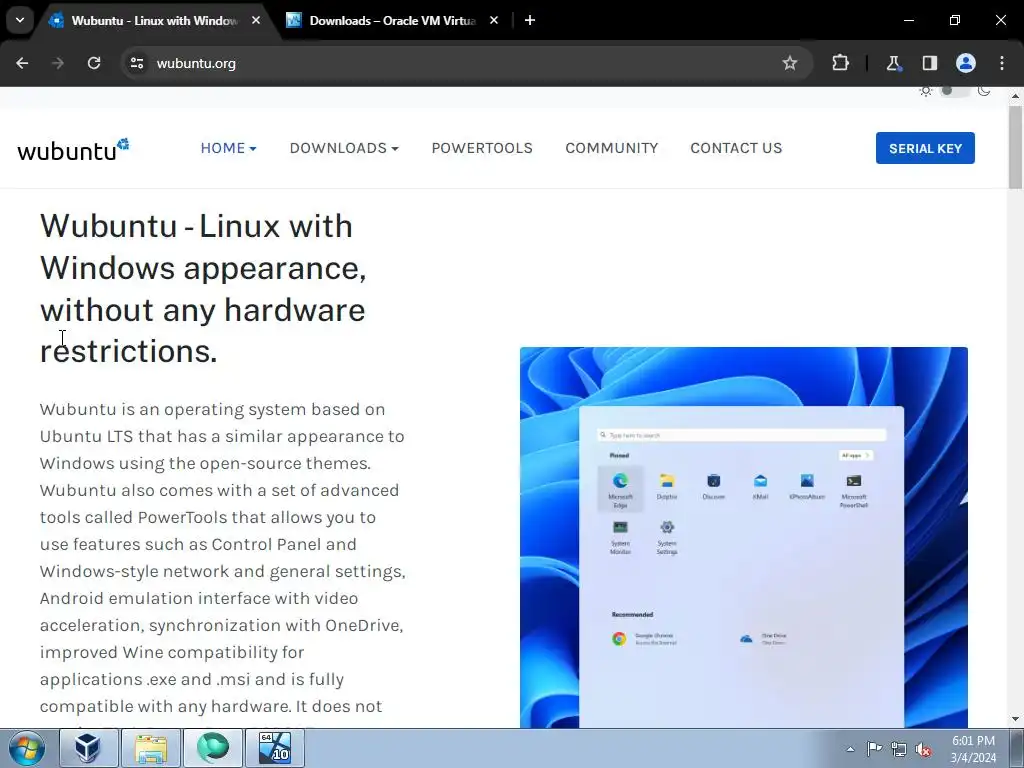Open the tab search dropdown arrow
1024x768 pixels.
(x=20, y=20)
